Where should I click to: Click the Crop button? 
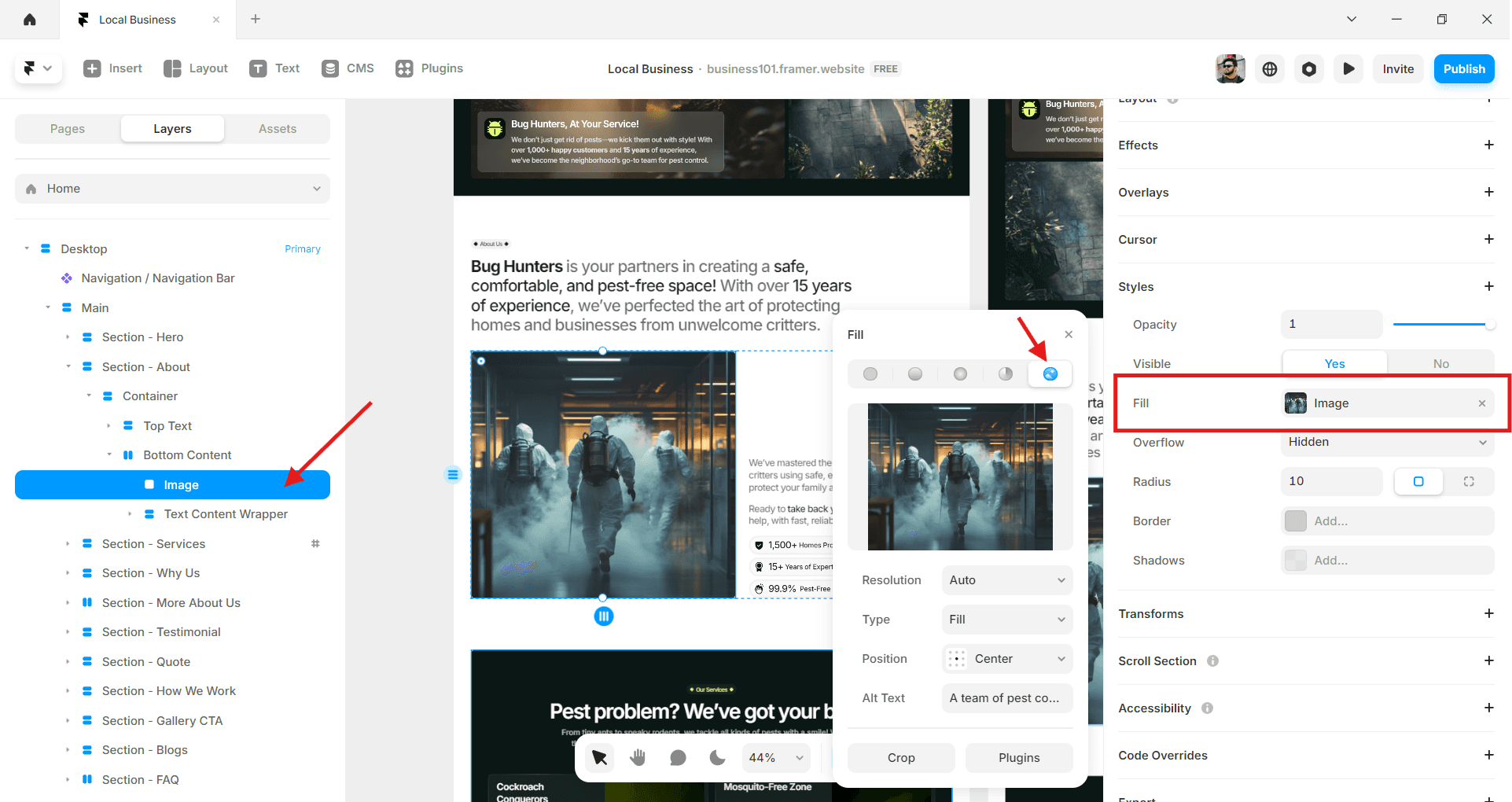tap(901, 758)
